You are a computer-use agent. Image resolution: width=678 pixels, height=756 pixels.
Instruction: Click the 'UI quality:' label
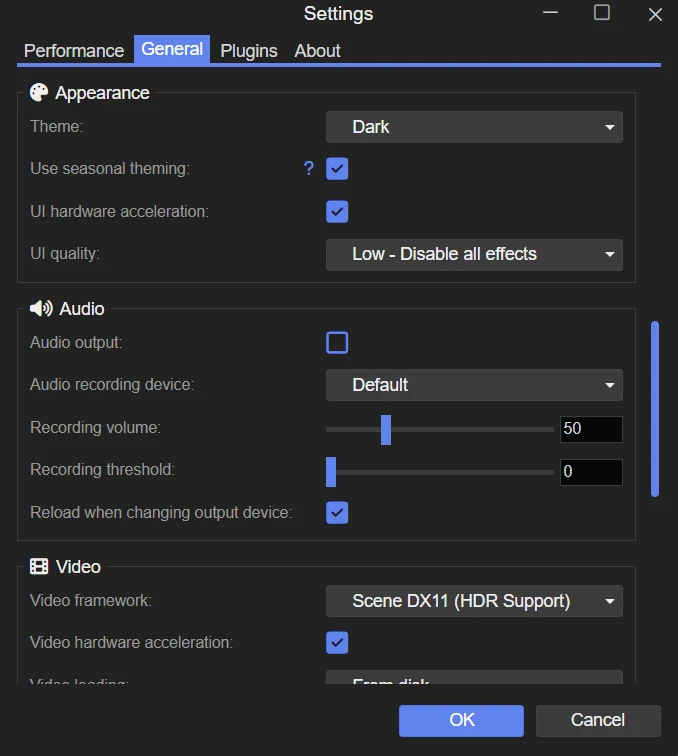pos(65,254)
